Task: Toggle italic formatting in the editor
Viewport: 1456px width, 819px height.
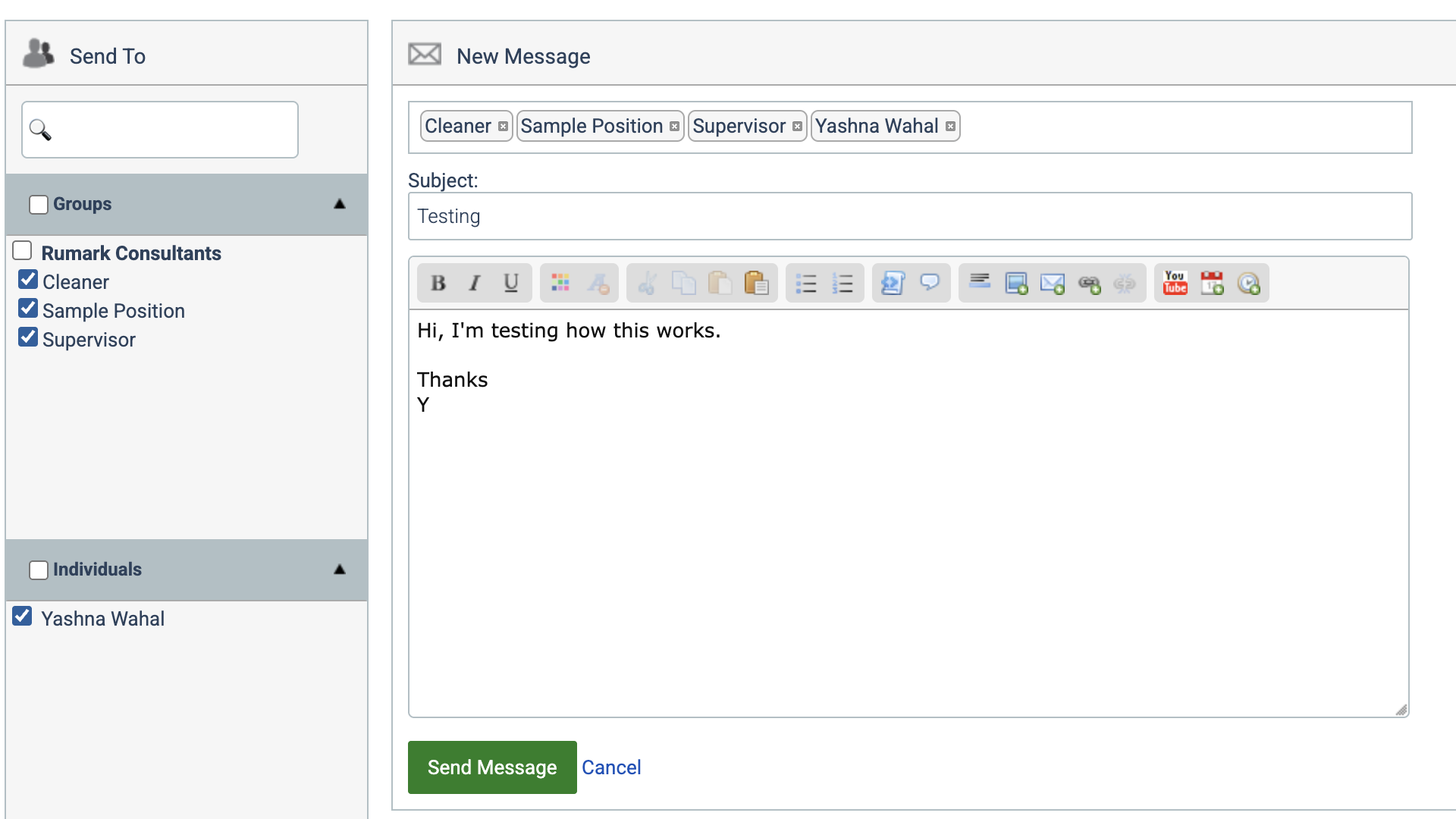Action: point(475,284)
